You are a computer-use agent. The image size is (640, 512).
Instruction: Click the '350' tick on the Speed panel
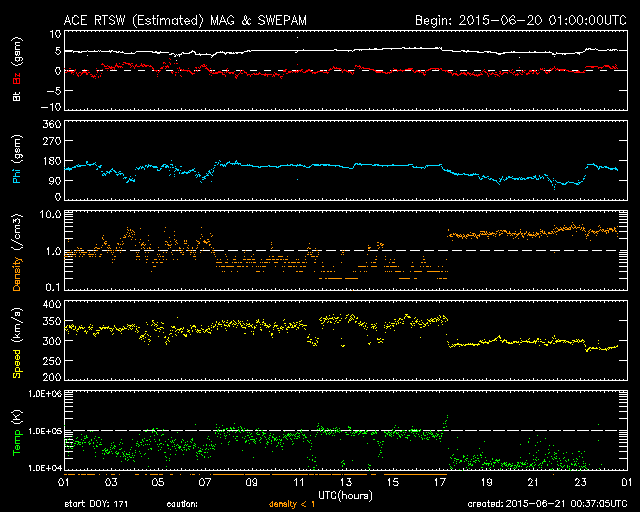tap(52, 321)
